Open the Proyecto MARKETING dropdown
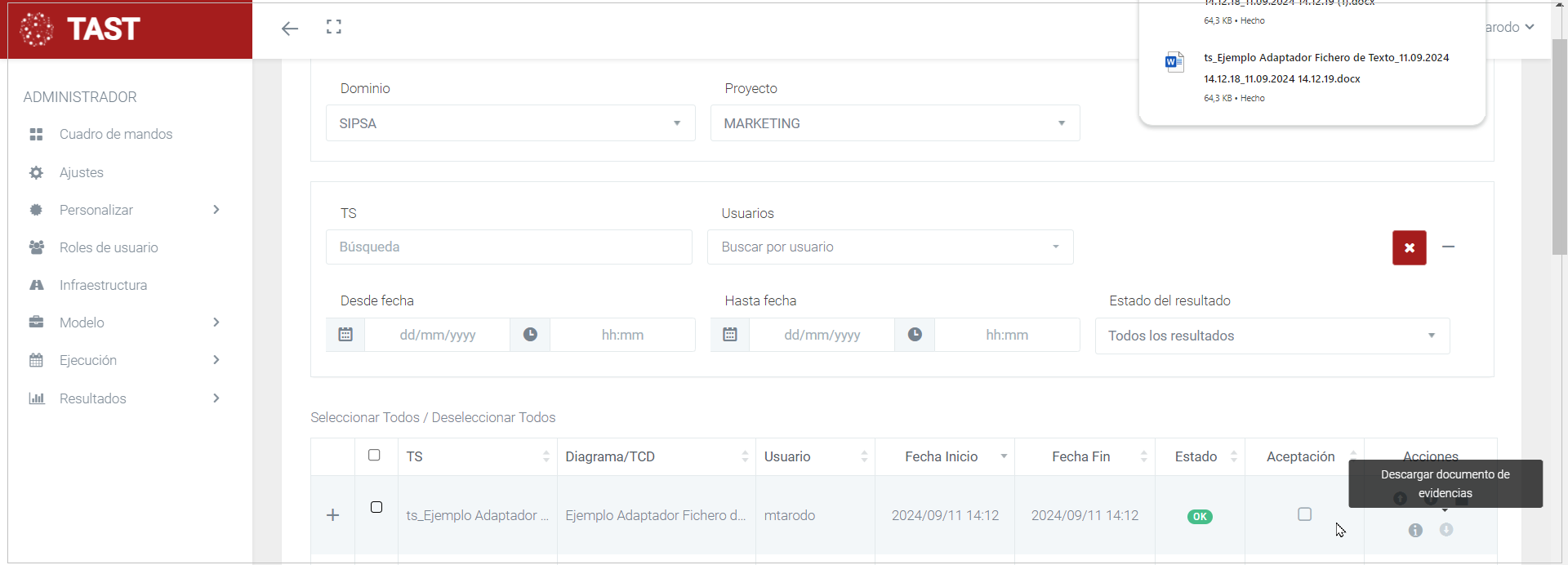Screen dimensions: 1568x565 tap(894, 123)
